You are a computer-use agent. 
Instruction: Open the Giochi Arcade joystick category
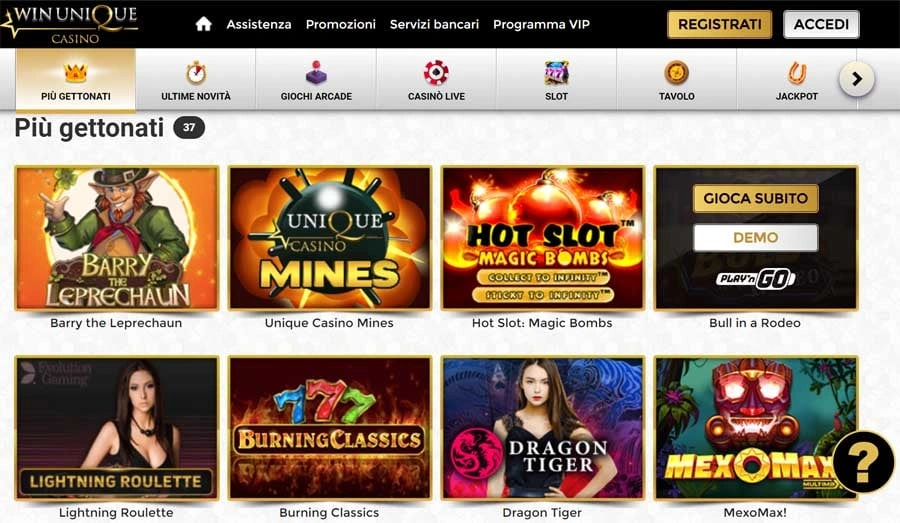pyautogui.click(x=316, y=79)
